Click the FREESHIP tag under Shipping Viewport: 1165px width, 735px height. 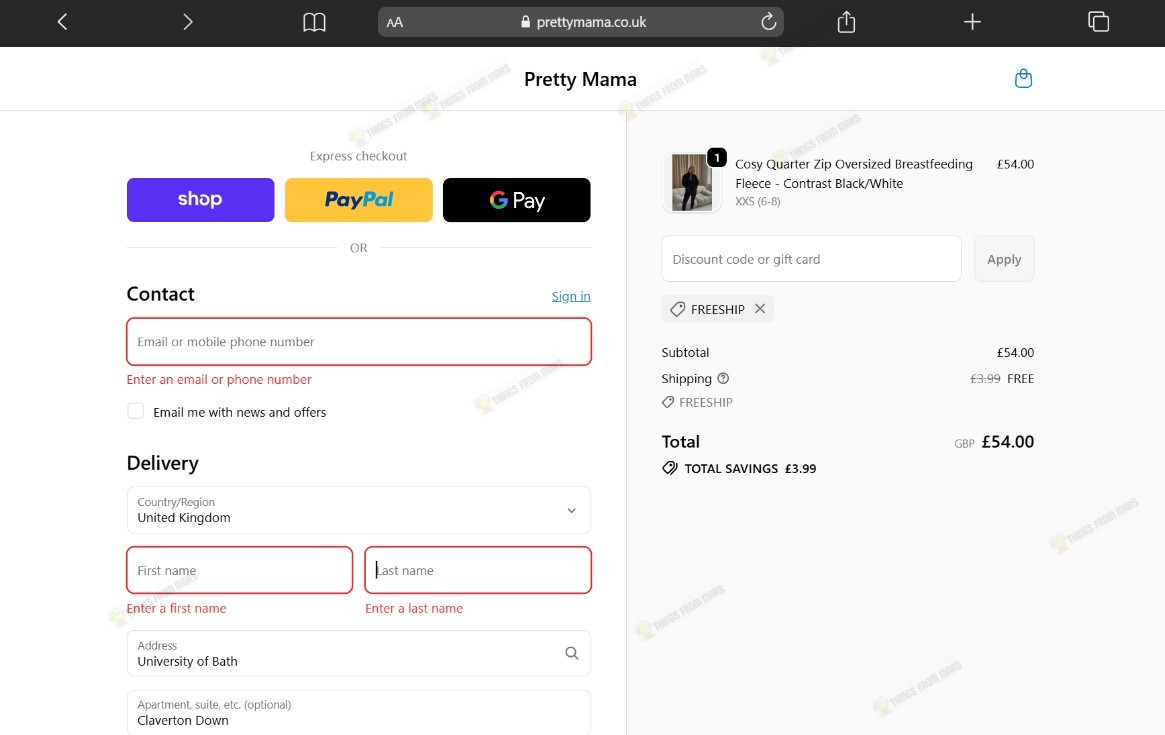pyautogui.click(x=697, y=402)
